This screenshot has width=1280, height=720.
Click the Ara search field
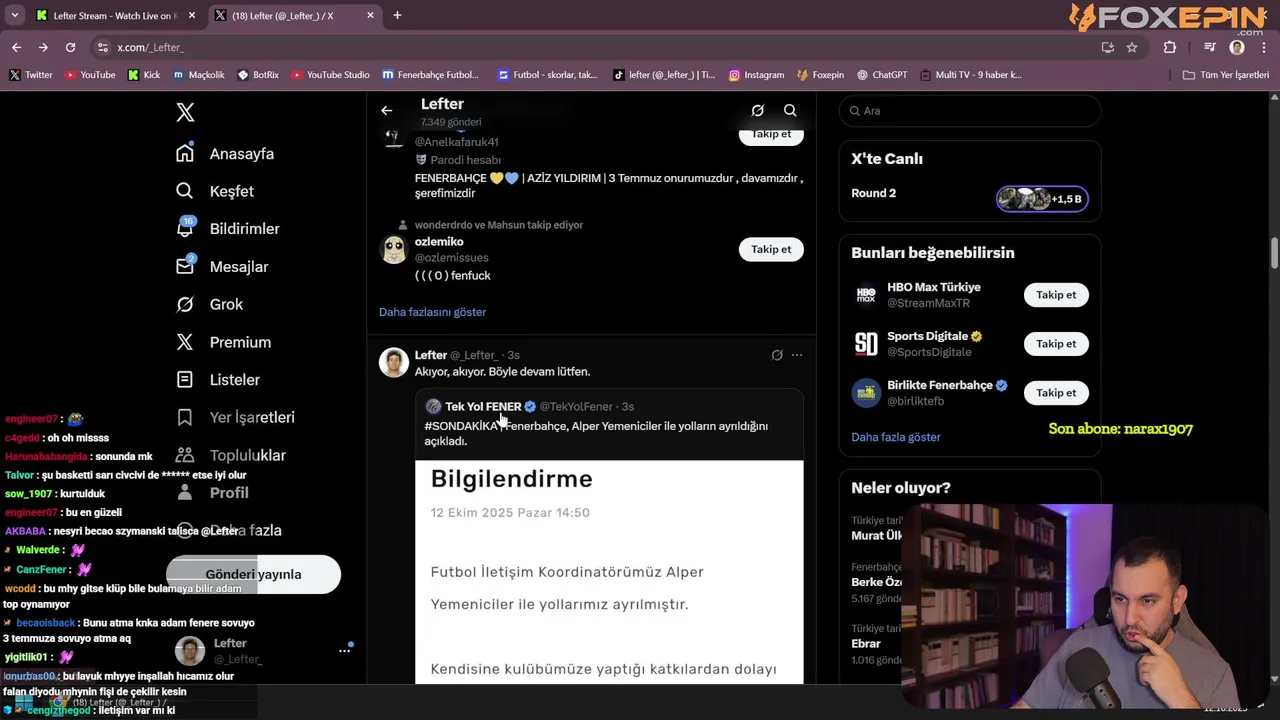970,111
